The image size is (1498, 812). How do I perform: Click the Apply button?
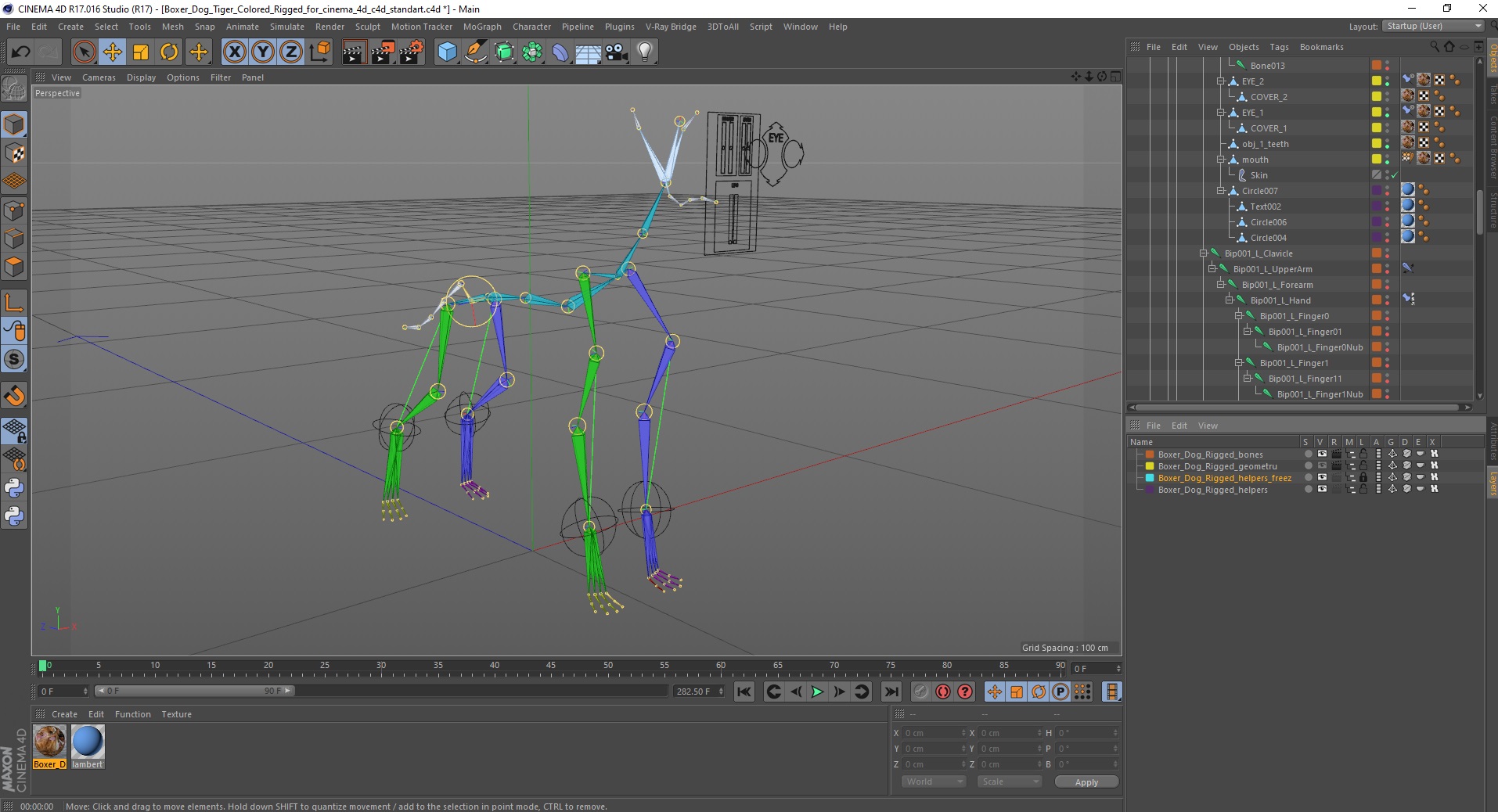coord(1086,782)
